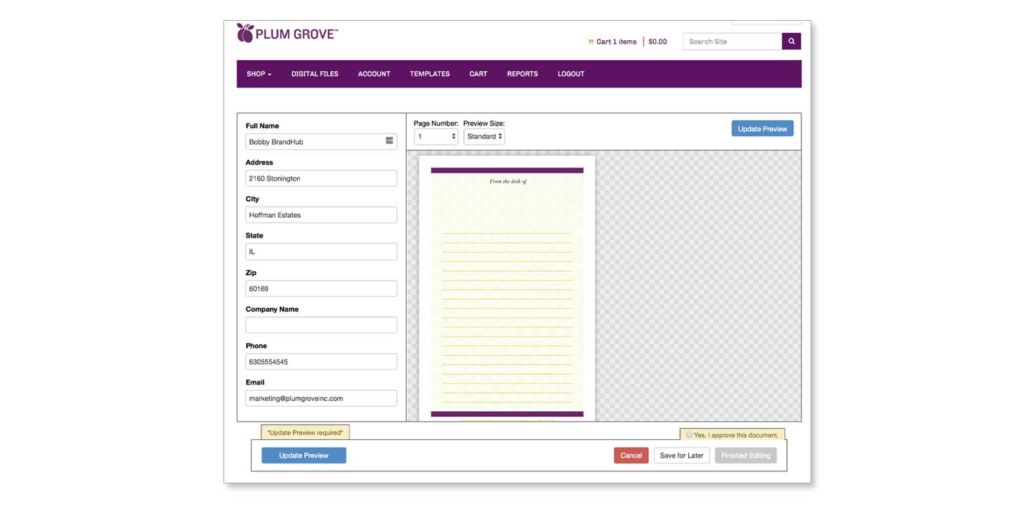Click the shopping cart icon
This screenshot has height=510, width=1024.
coord(591,42)
